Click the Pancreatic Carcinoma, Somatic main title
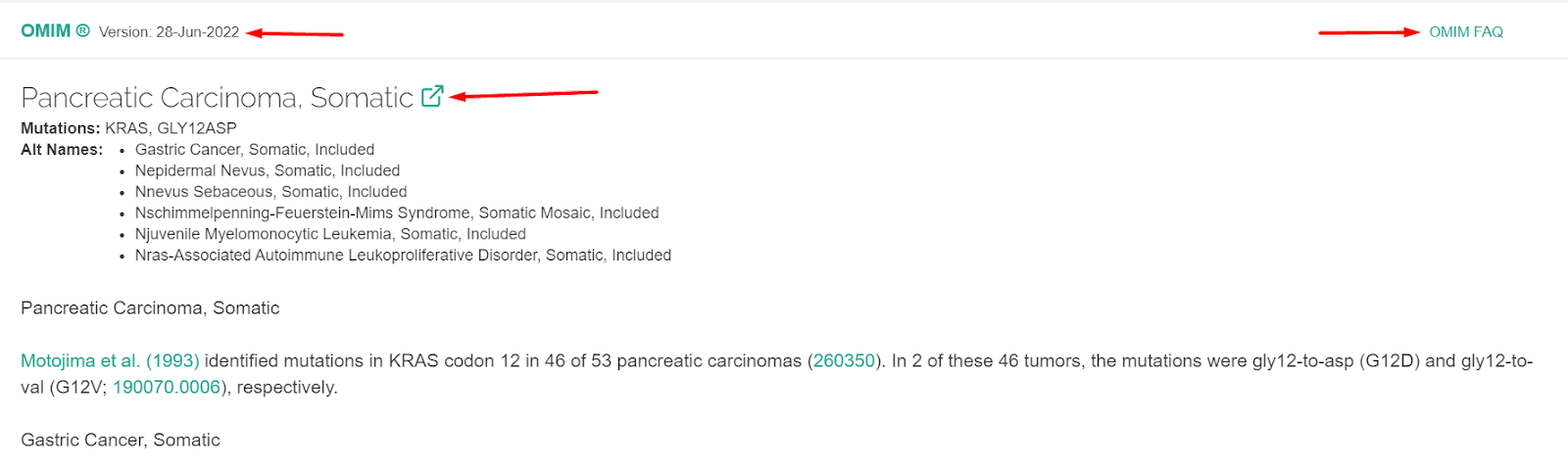Screen dimensions: 1568x469 point(217,98)
